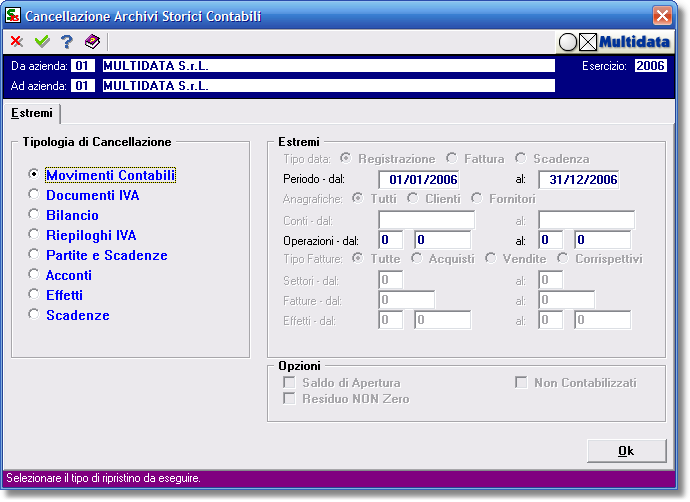Image resolution: width=690 pixels, height=502 pixels.
Task: Click first Effetti dal field
Action: (390, 320)
